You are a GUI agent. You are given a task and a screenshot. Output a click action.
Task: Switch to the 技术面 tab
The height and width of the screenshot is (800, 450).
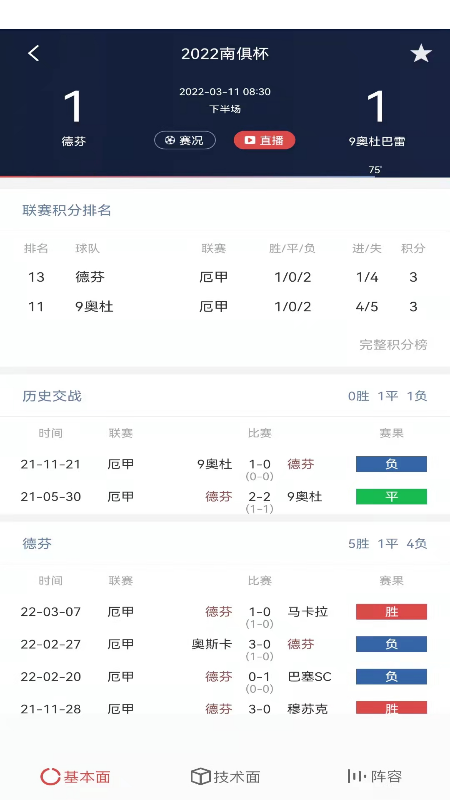[226, 777]
